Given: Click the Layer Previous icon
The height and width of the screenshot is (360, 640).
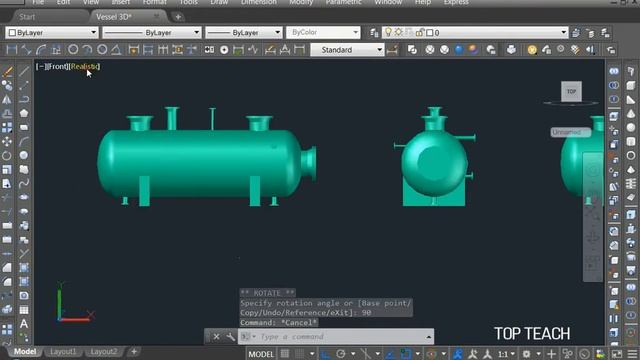Looking at the screenshot, I should point(590,33).
